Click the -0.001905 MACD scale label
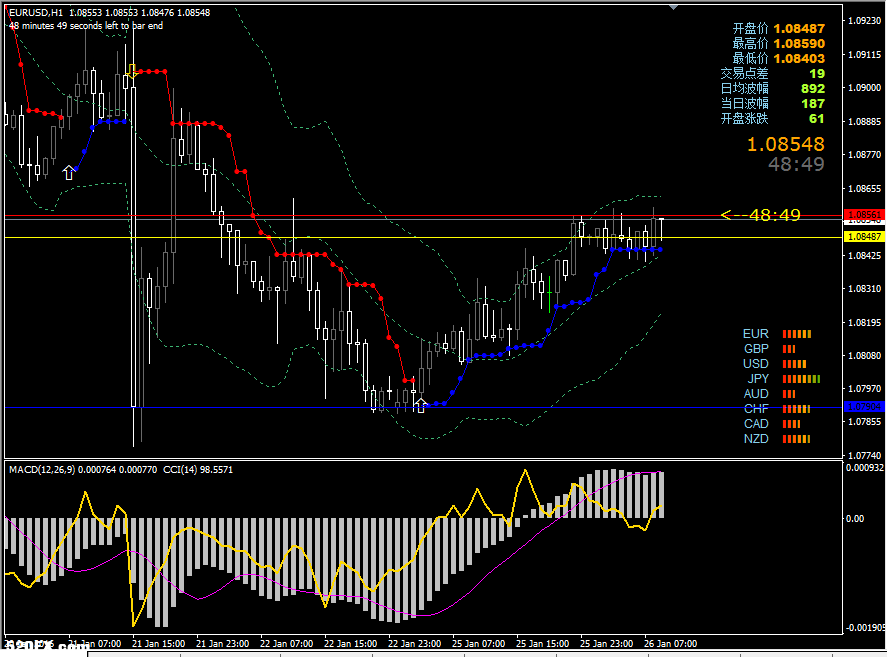 pos(866,628)
